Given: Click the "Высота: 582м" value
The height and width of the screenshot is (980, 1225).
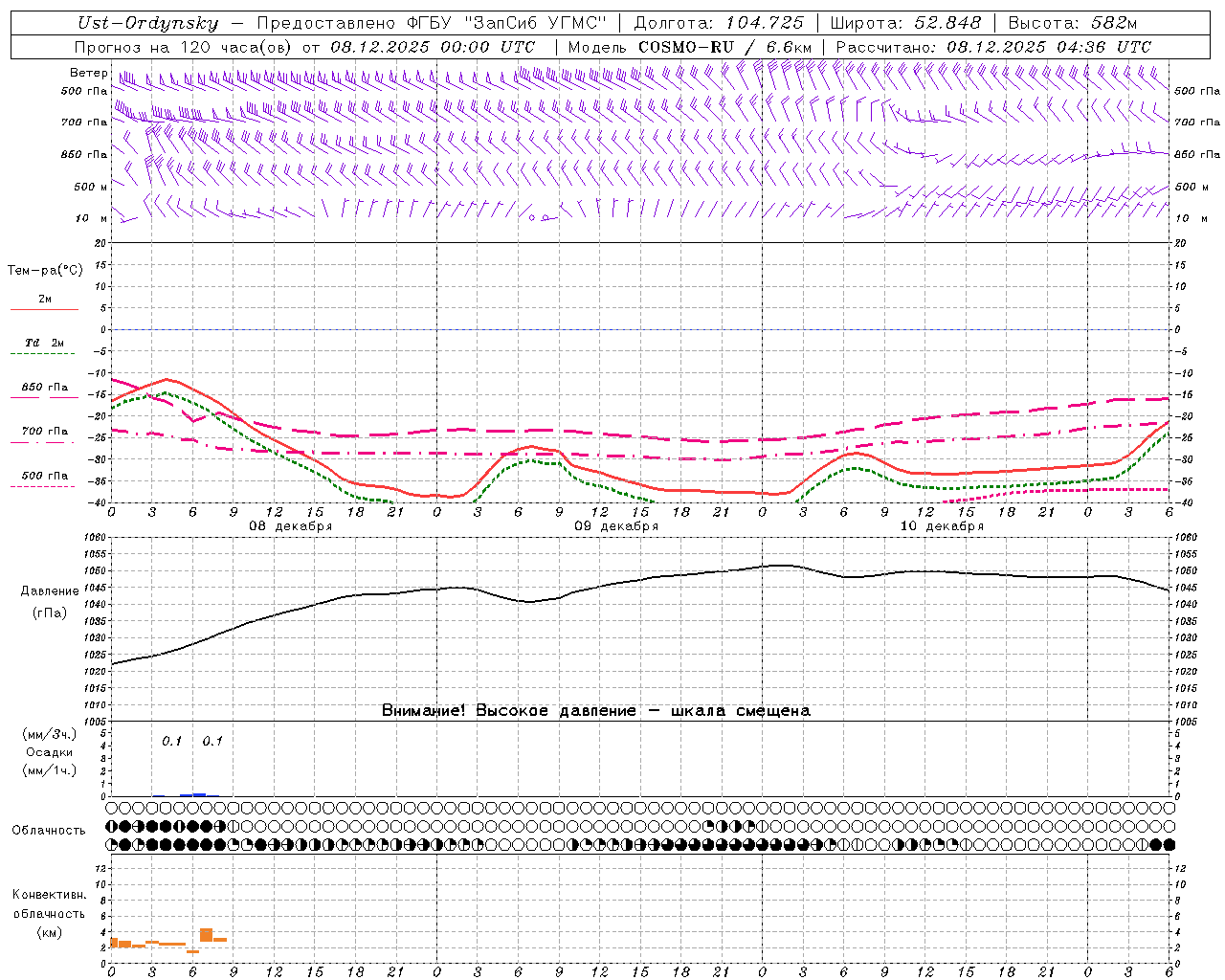Looking at the screenshot, I should tap(1073, 24).
